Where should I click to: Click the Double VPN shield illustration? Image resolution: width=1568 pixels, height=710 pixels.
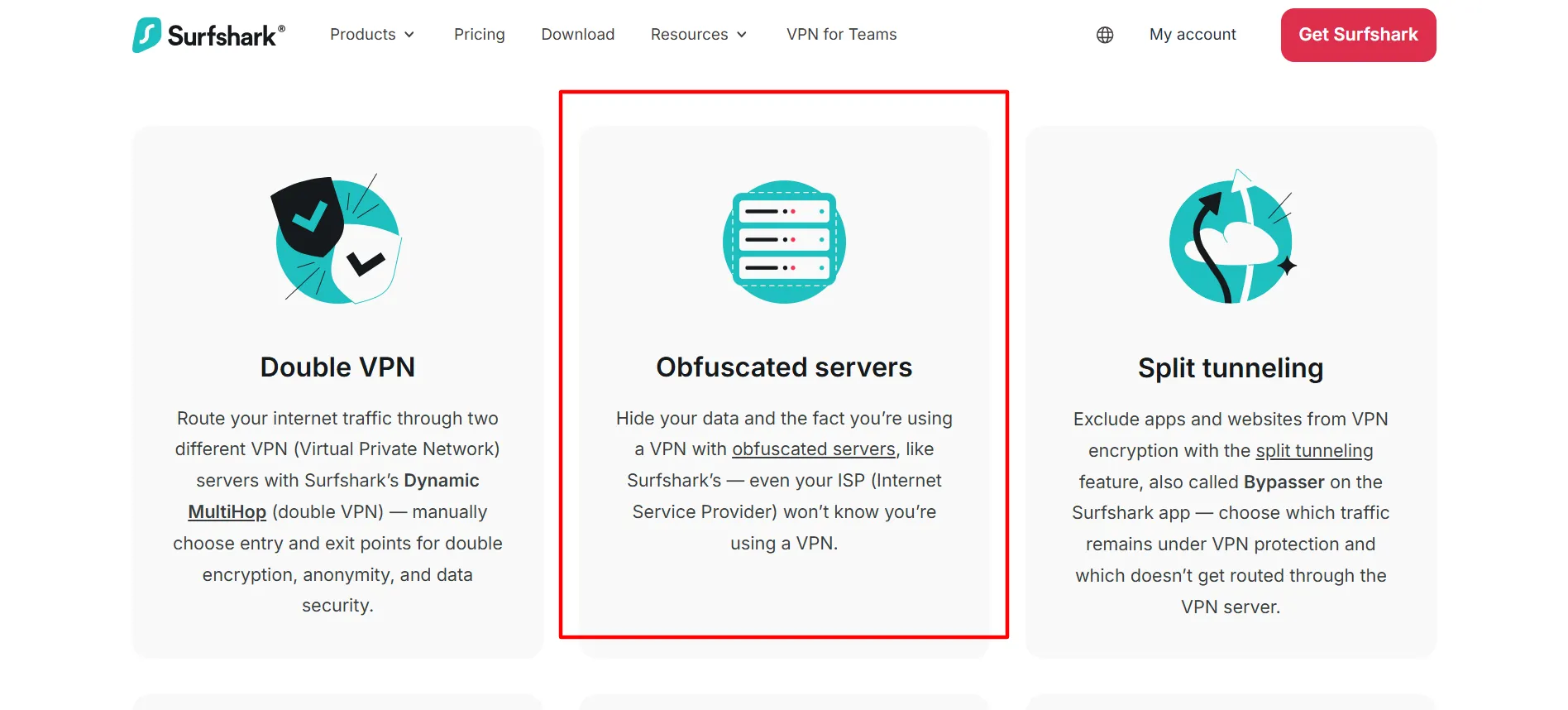click(337, 239)
